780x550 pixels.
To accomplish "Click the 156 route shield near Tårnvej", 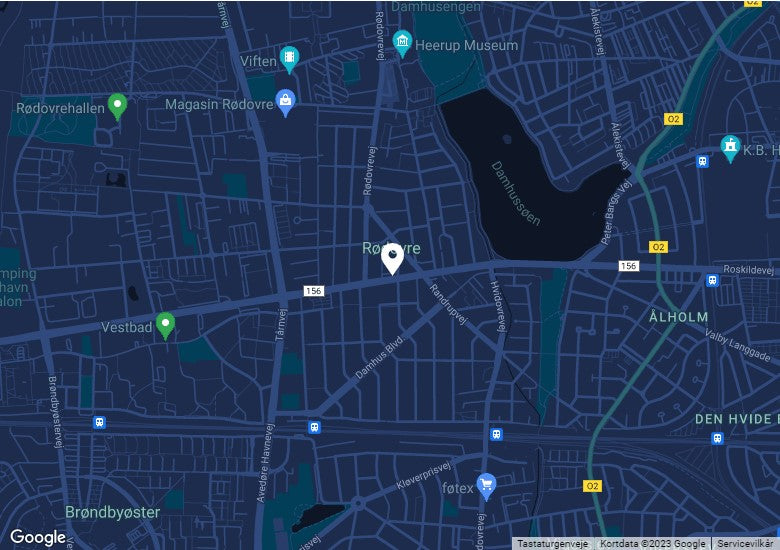I will (314, 291).
